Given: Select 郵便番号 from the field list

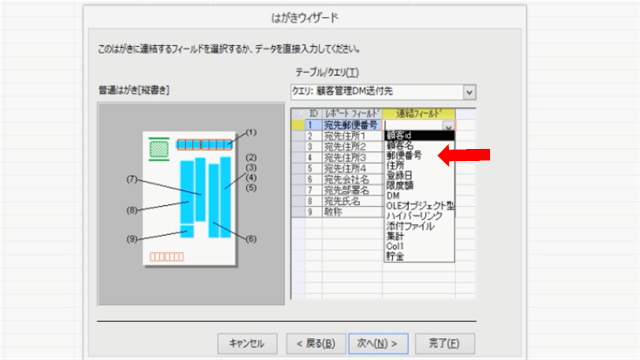Looking at the screenshot, I should (404, 155).
